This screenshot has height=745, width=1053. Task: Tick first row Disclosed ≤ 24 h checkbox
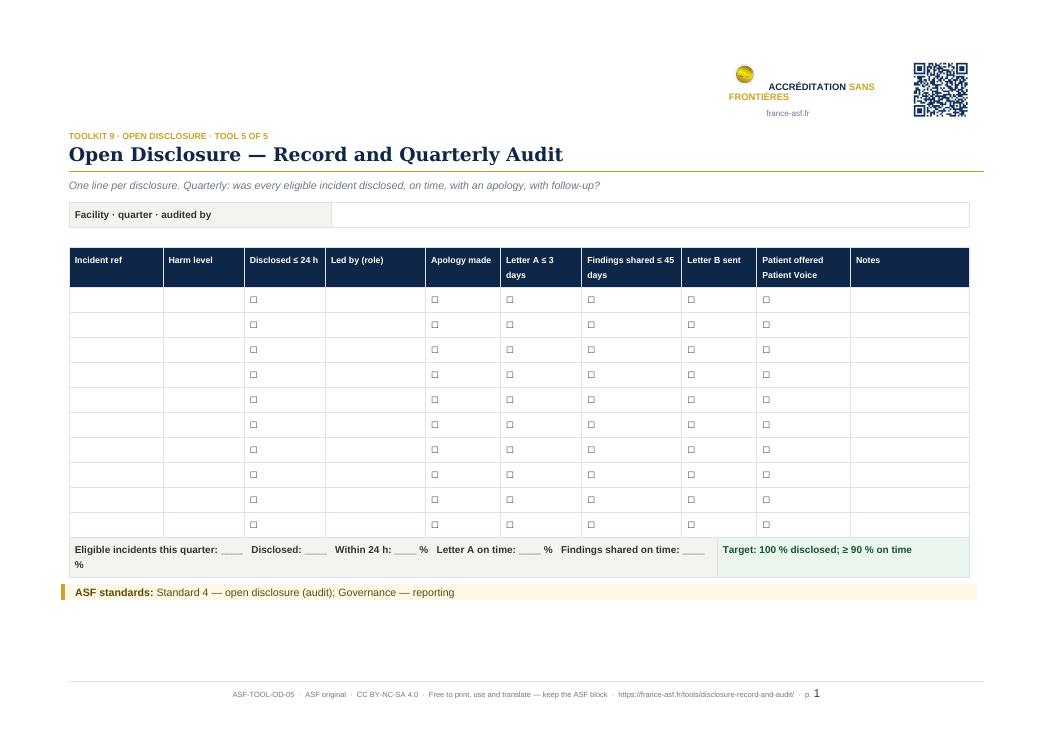(x=253, y=300)
